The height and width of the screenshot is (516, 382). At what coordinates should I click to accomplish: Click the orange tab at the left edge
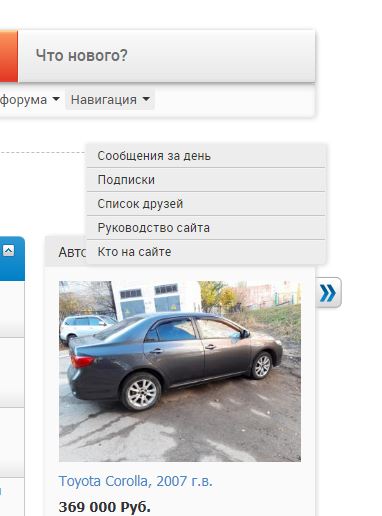tap(9, 56)
